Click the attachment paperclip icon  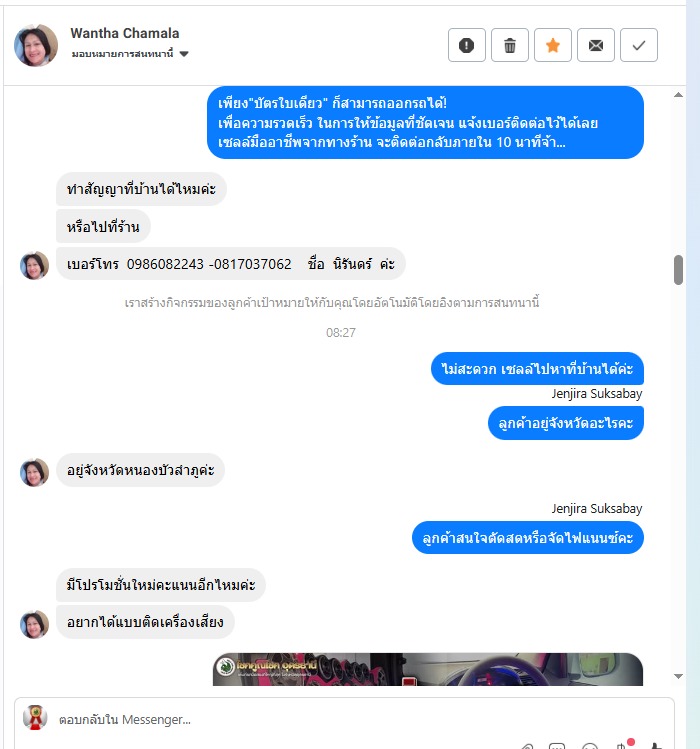527,747
